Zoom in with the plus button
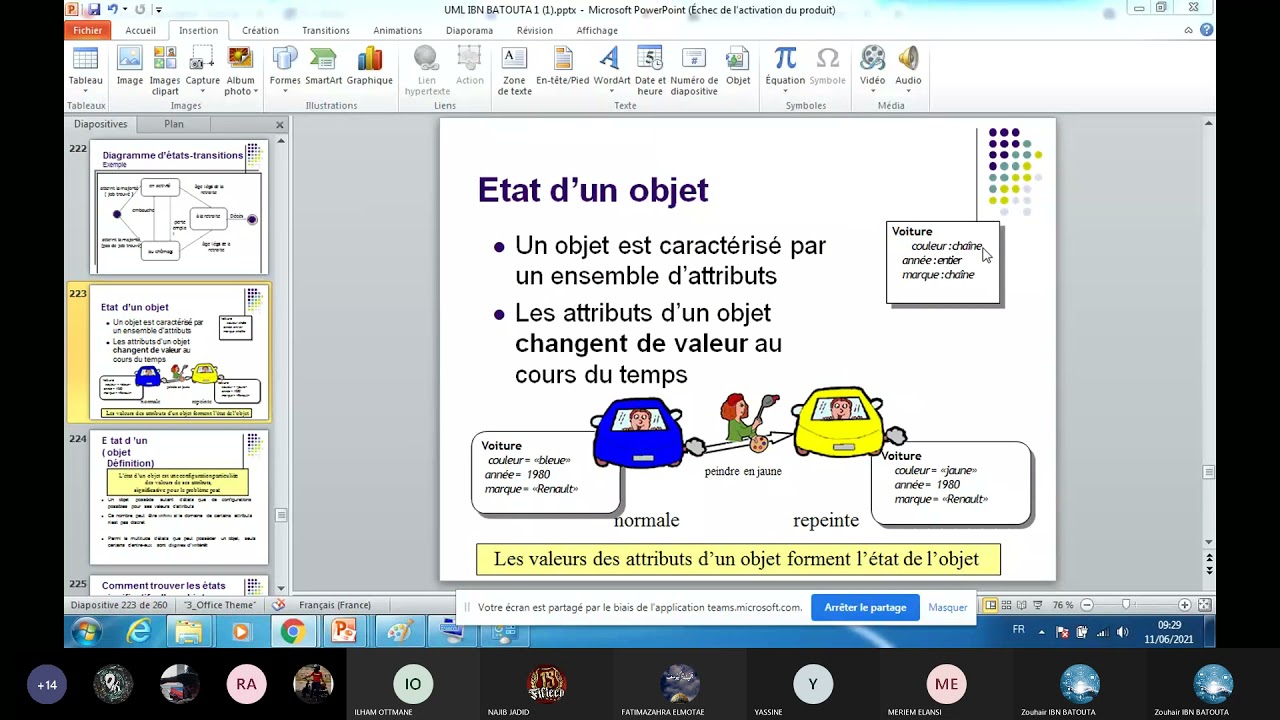 pyautogui.click(x=1185, y=605)
